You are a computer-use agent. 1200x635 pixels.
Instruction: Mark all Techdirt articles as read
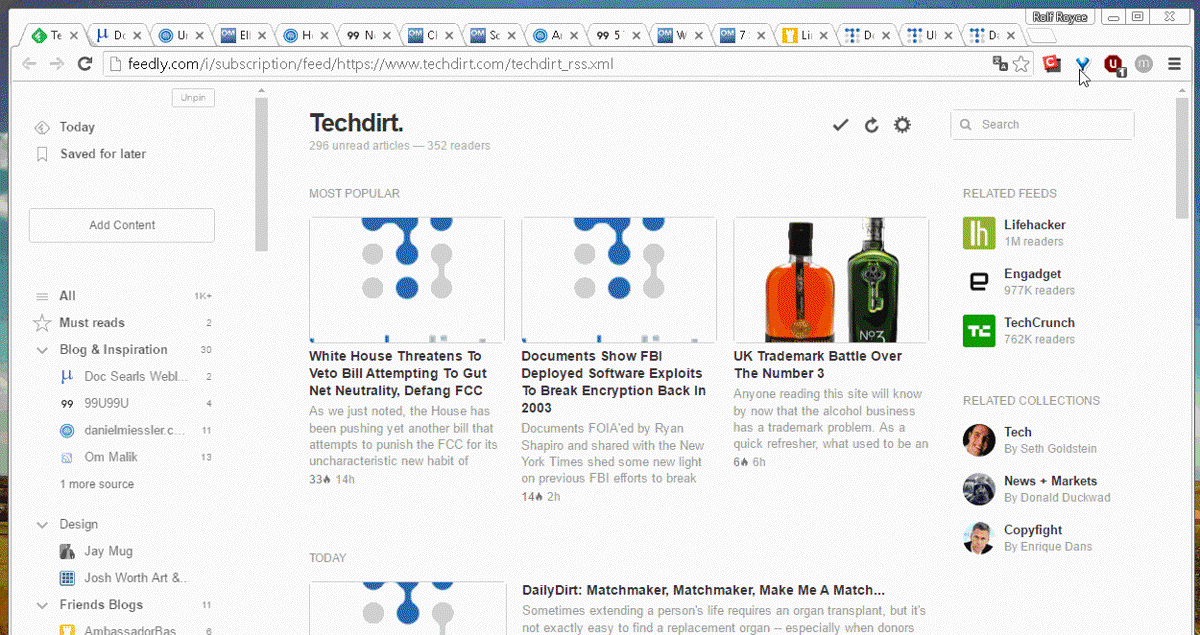(840, 125)
